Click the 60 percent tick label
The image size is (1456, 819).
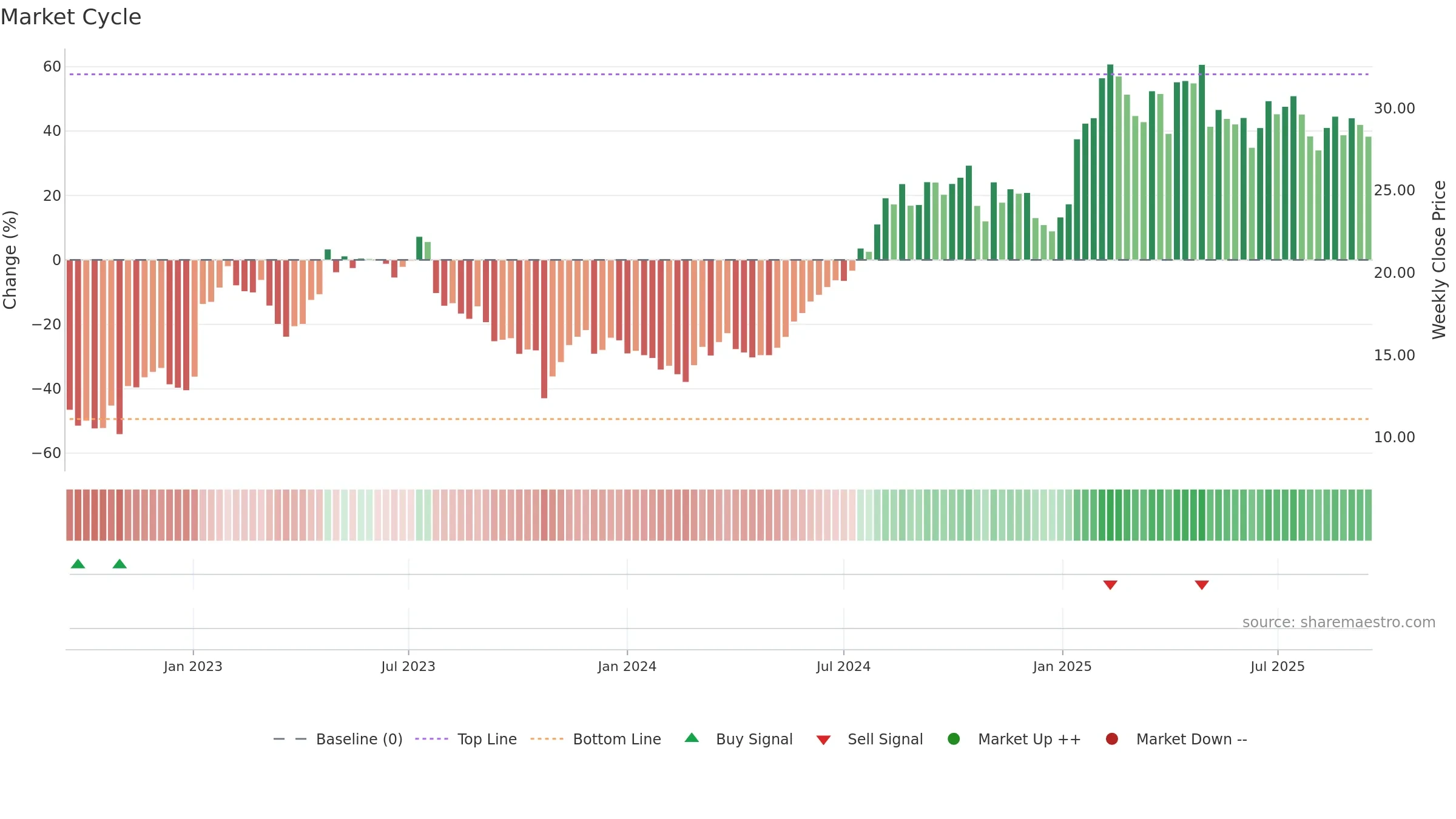pos(52,66)
